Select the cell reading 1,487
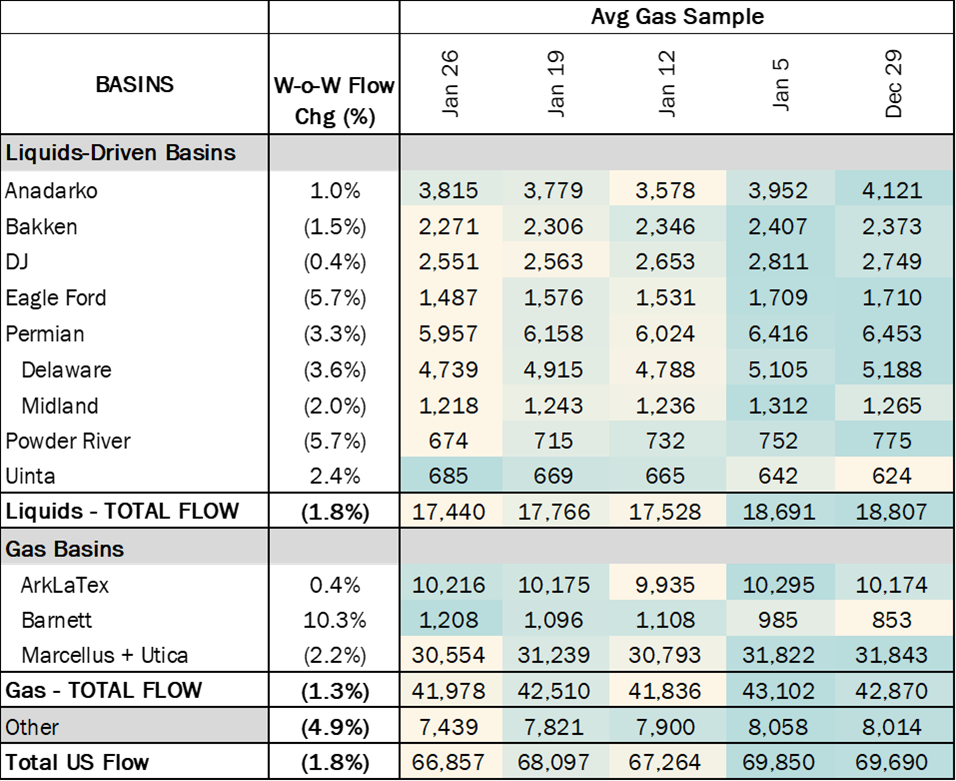The width and height of the screenshot is (956, 781). click(x=448, y=298)
